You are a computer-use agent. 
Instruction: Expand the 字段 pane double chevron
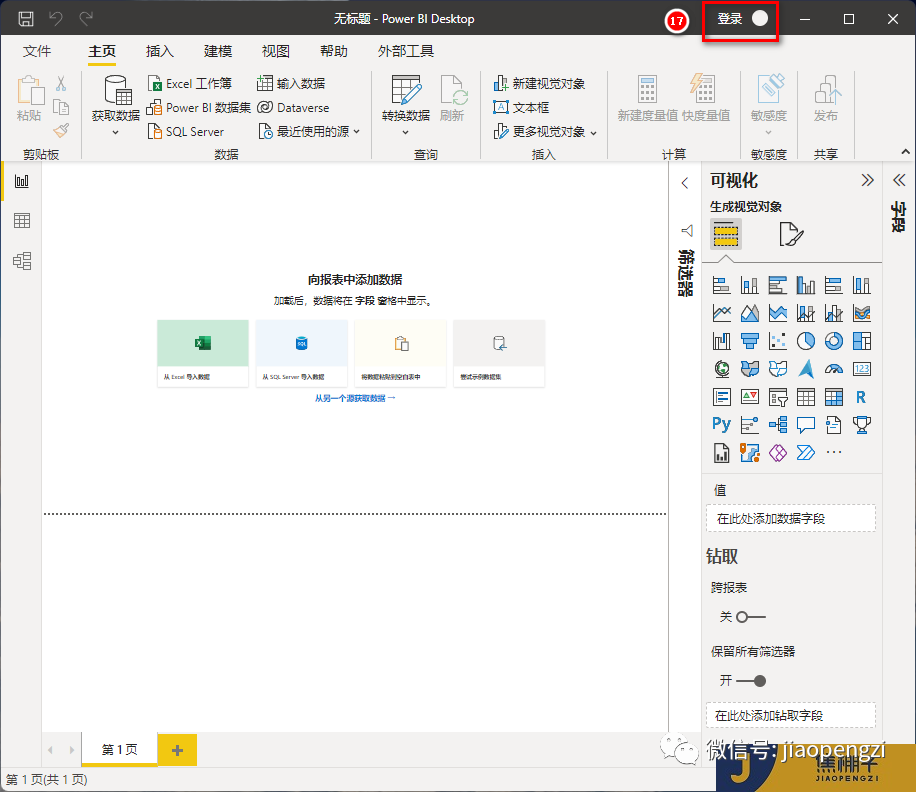point(899,180)
